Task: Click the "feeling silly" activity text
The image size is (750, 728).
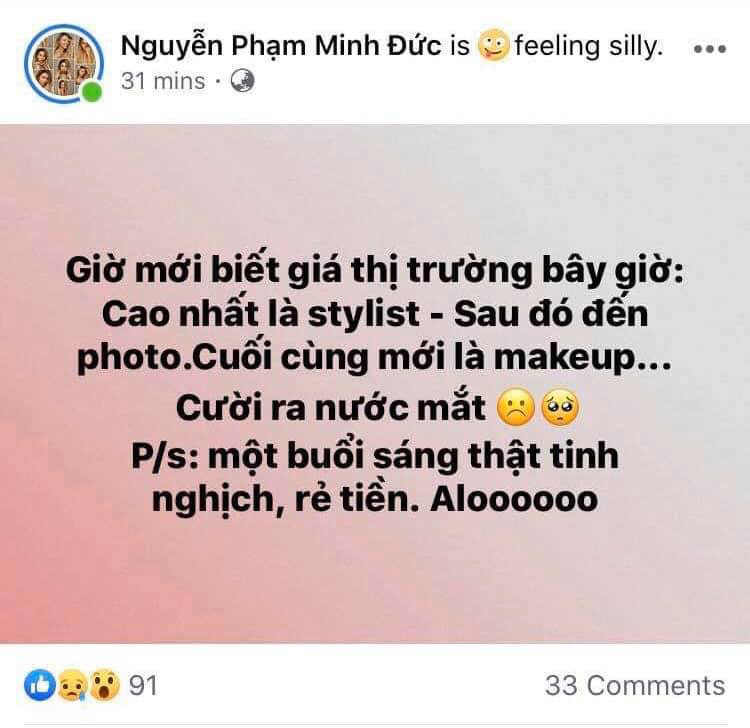Action: tap(589, 46)
